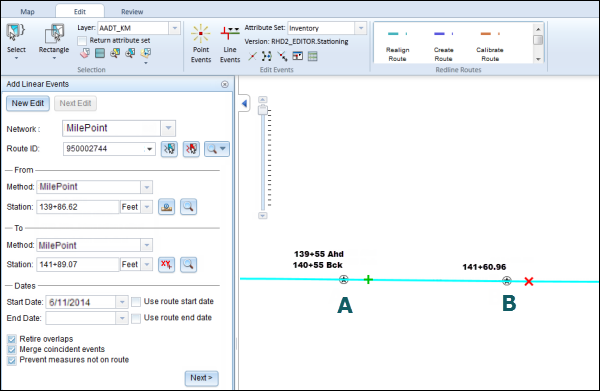The width and height of the screenshot is (600, 391).
Task: Expand the To Method dropdown
Action: coord(147,245)
